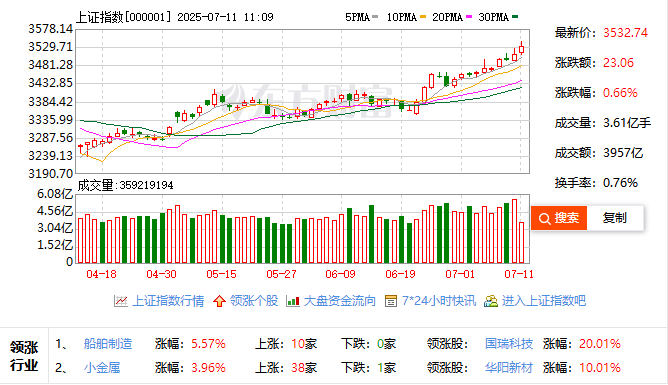This screenshot has width=668, height=385.
Task: Open 小金属 industry link
Action: [x=102, y=368]
